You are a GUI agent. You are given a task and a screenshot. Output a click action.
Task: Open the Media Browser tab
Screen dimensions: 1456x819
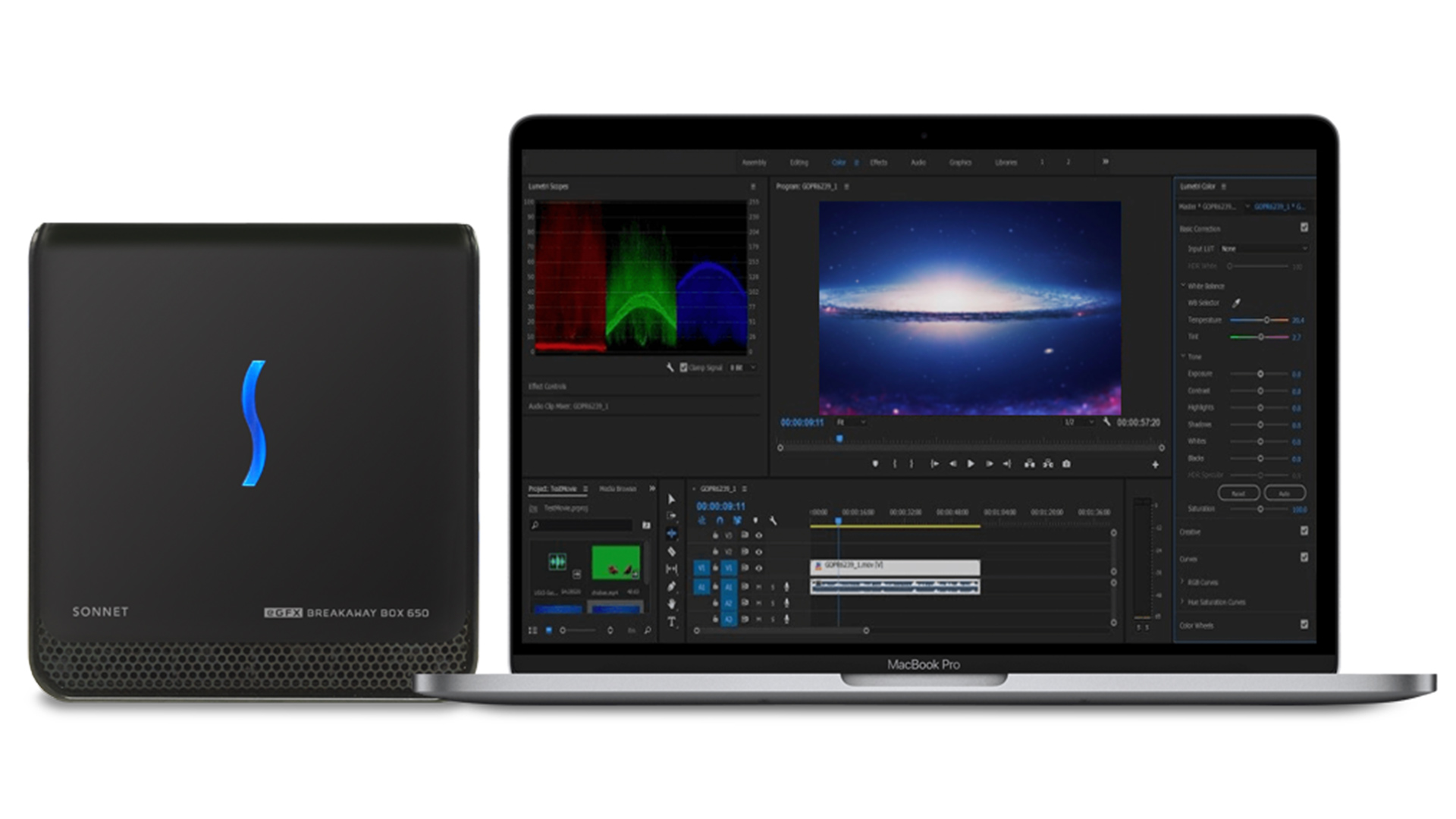(x=618, y=488)
